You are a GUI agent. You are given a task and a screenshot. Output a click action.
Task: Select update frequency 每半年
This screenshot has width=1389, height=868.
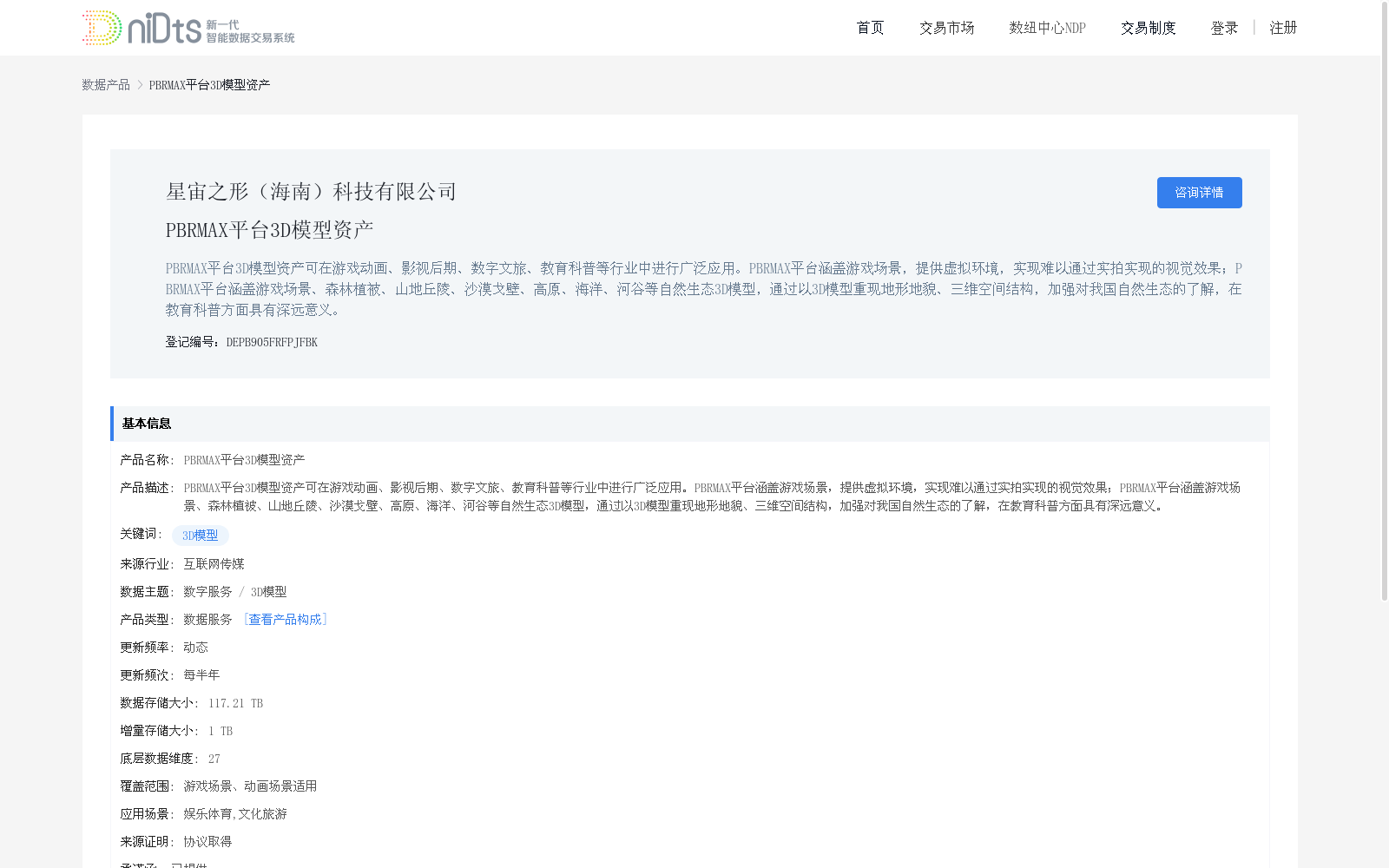click(x=201, y=675)
